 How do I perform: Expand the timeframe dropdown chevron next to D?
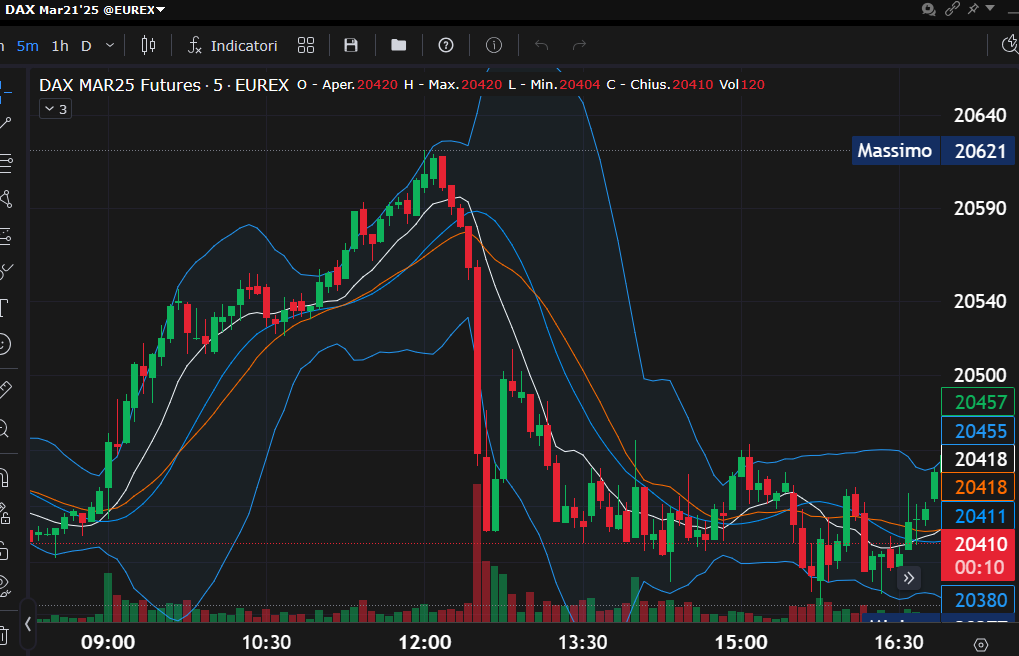[110, 45]
